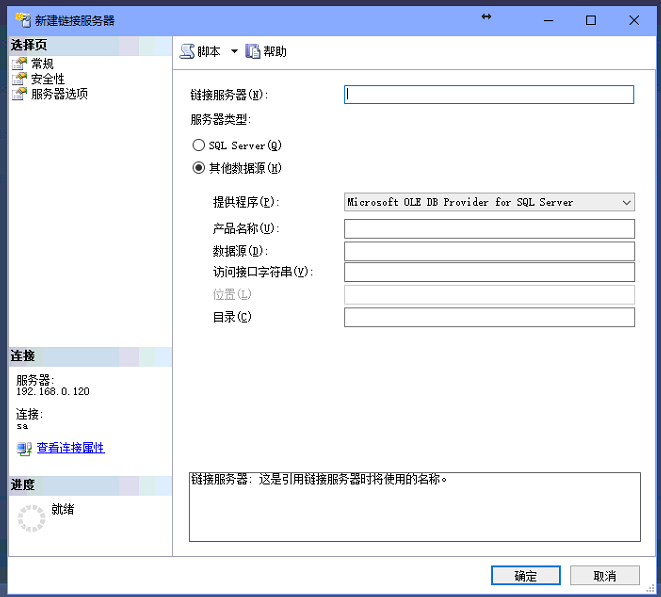Minimize the 新建链接服务器 window
Viewport: 661px width, 597px height.
click(548, 20)
